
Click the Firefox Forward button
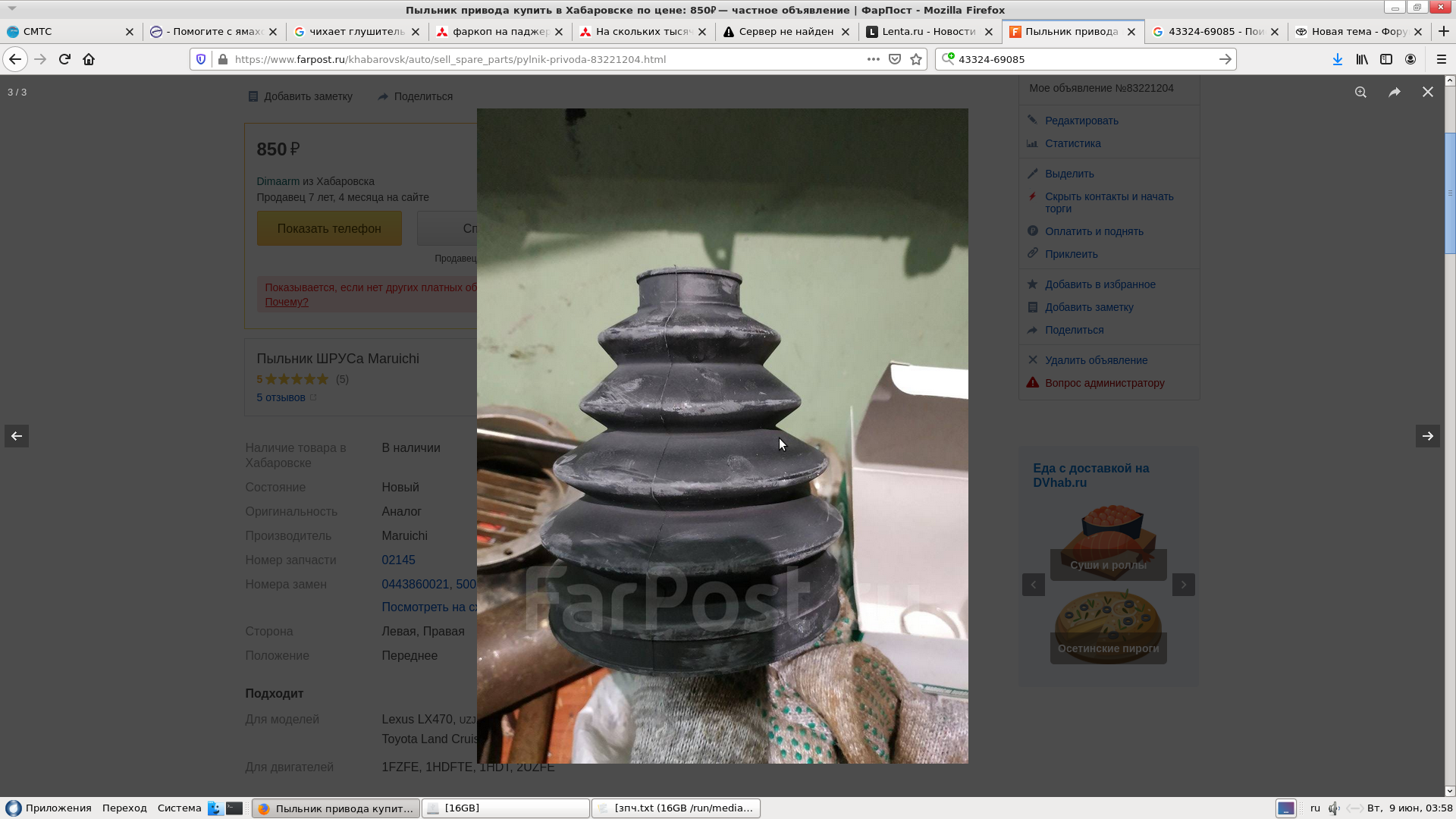tap(40, 59)
